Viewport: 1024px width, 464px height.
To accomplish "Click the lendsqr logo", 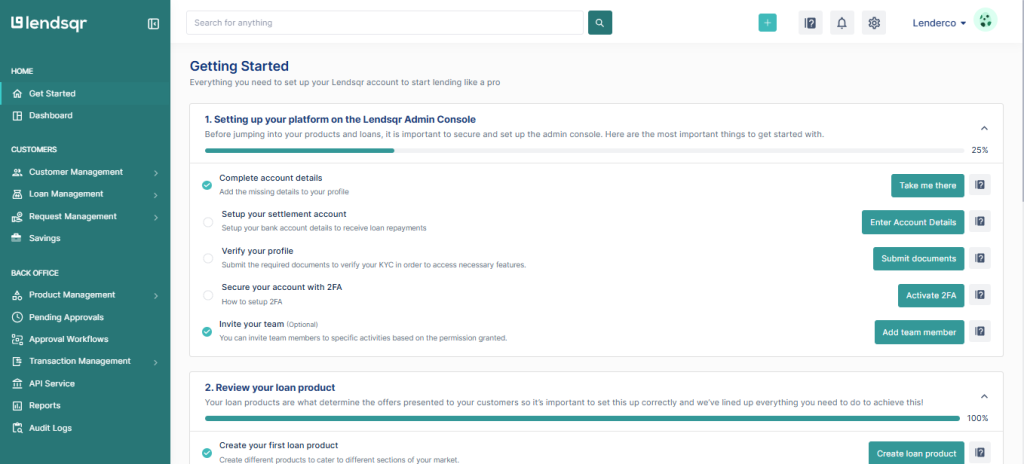I will click(x=49, y=24).
